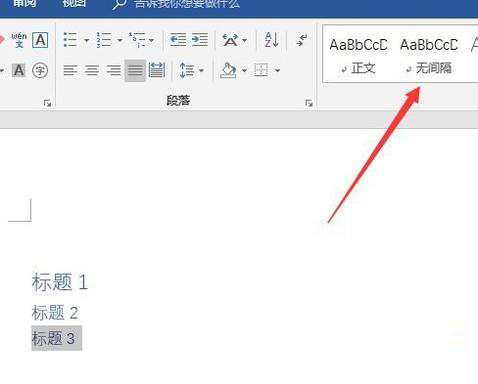This screenshot has height=384, width=478.
Task: Click the bullet list icon
Action: [70, 40]
